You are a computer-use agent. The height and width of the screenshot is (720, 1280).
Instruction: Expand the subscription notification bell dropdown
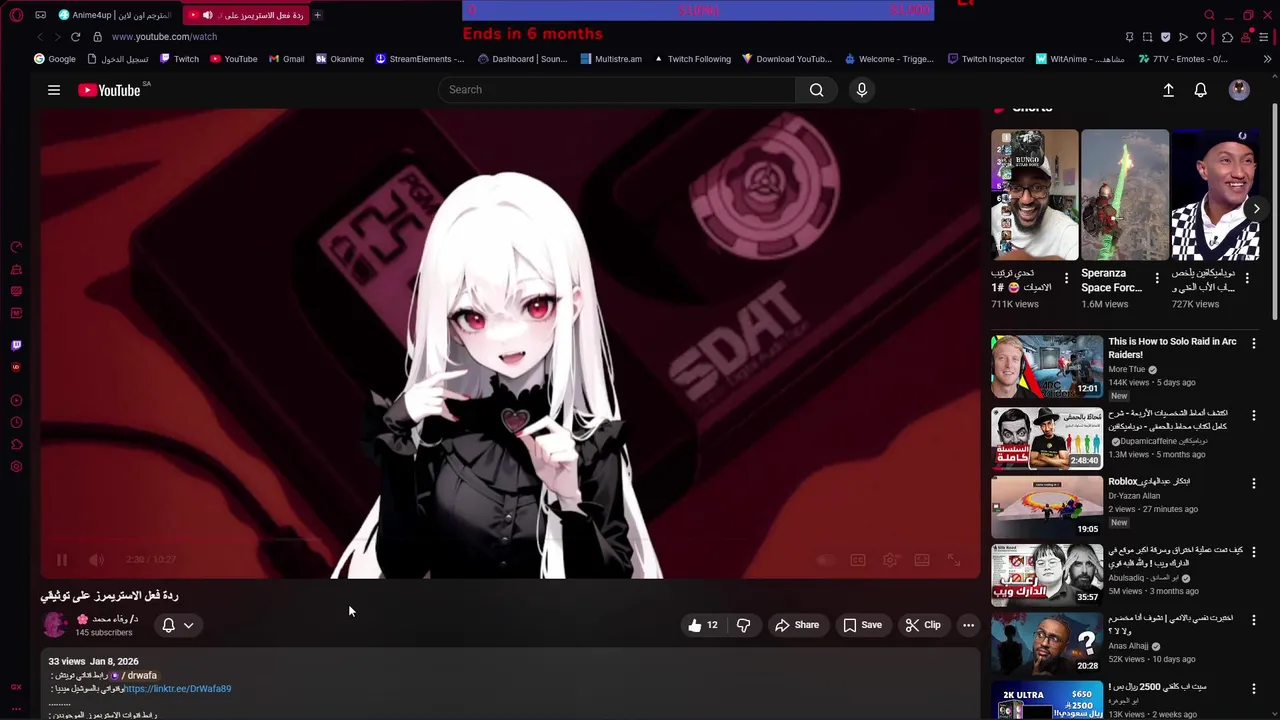tap(178, 625)
